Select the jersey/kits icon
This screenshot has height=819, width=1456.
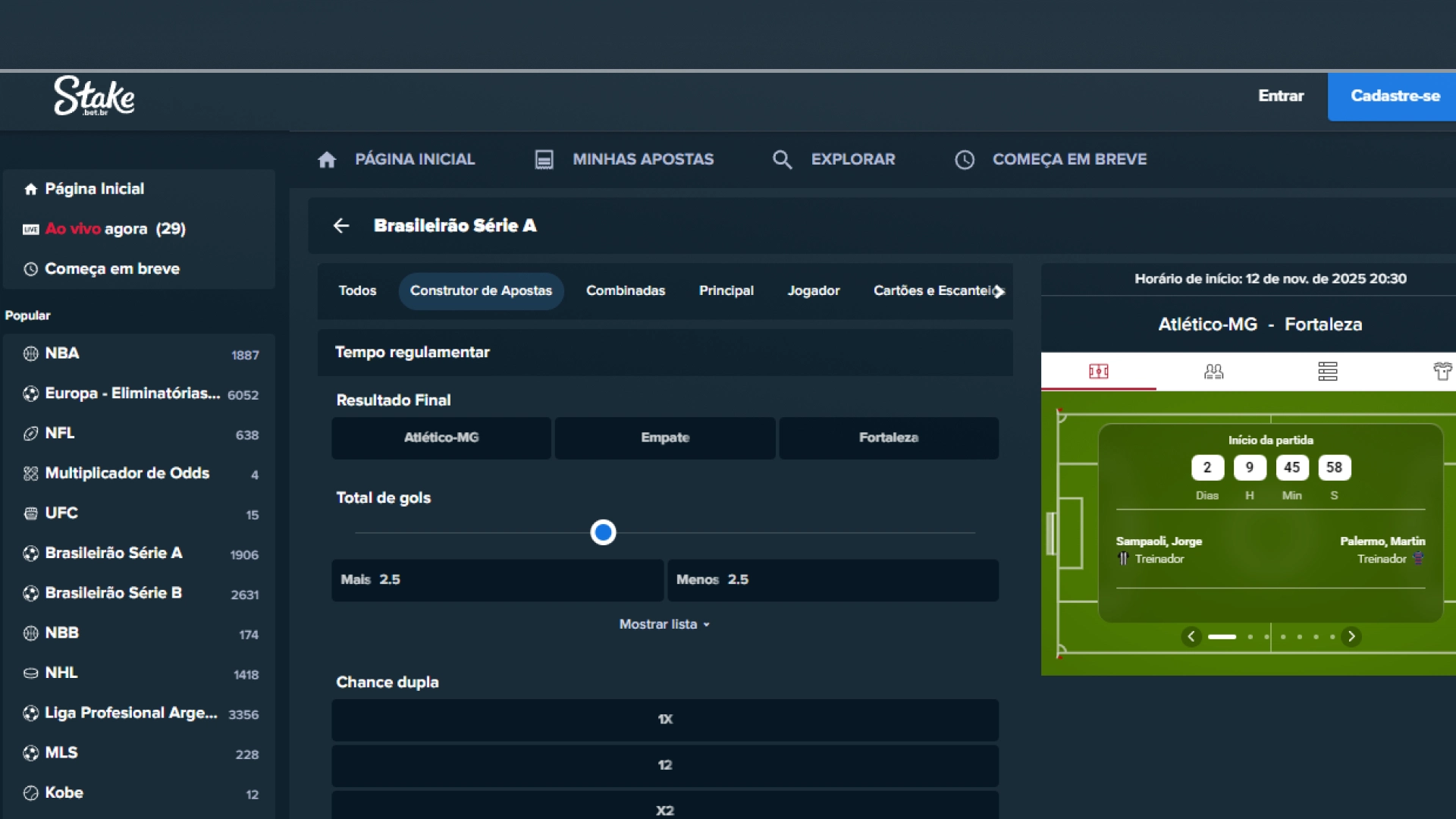click(x=1443, y=372)
